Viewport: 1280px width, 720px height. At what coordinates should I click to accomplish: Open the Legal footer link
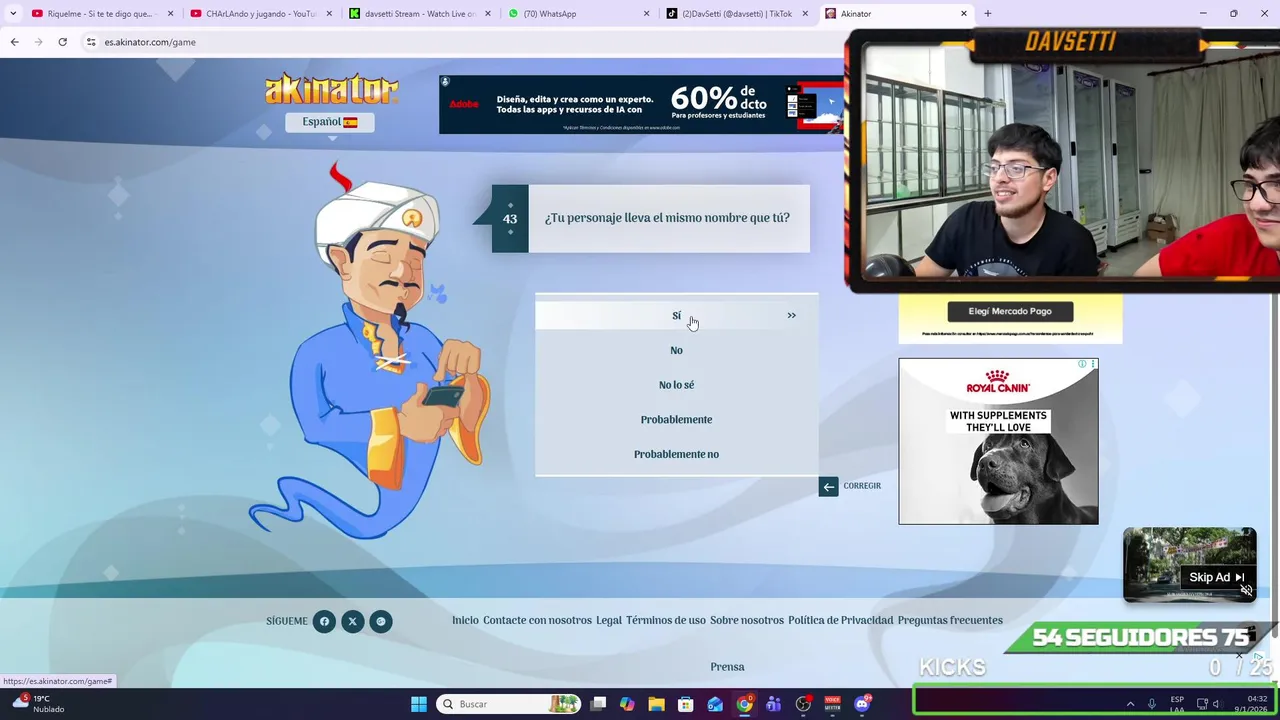[609, 620]
